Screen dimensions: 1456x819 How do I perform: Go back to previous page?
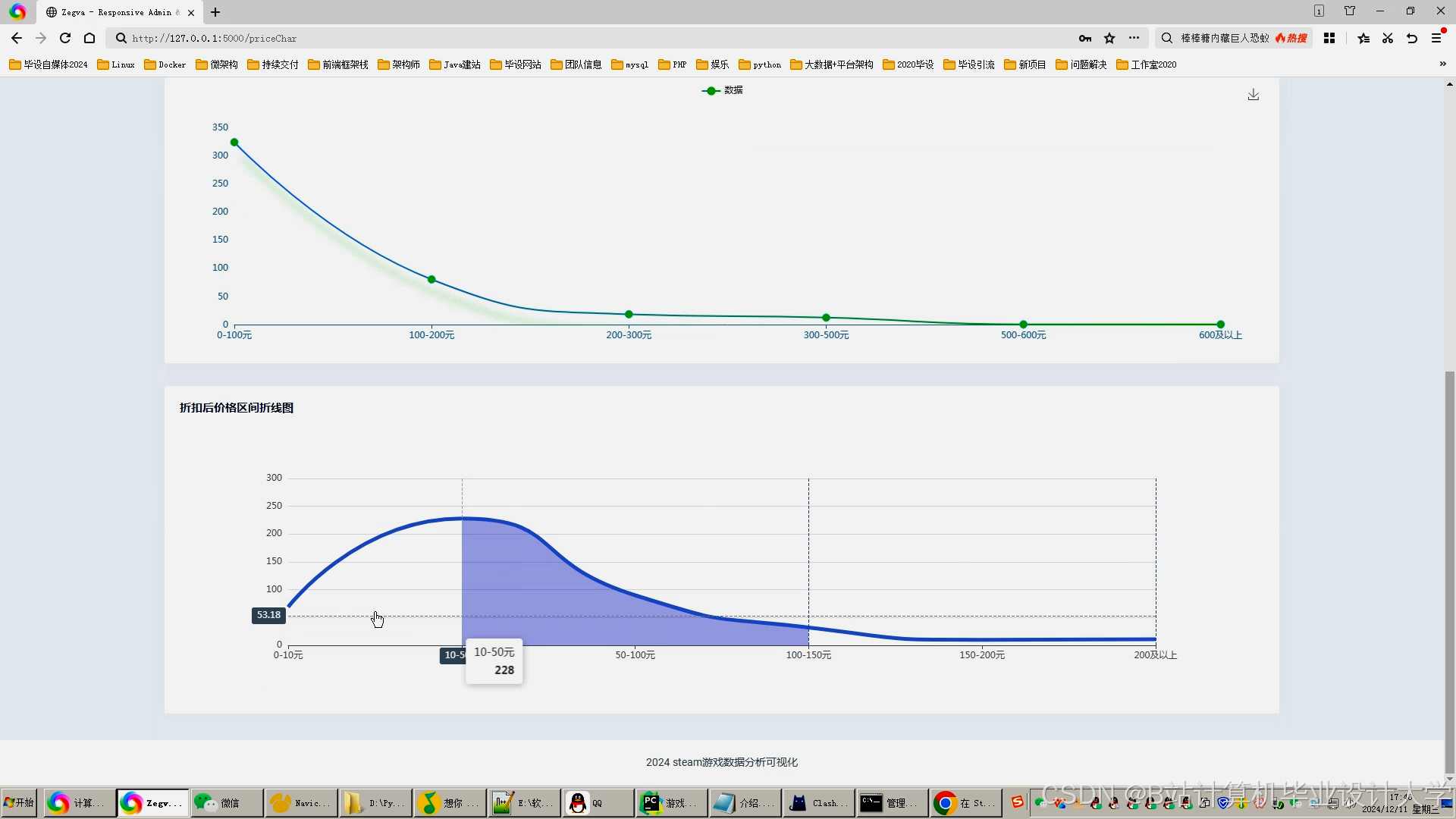pos(17,38)
